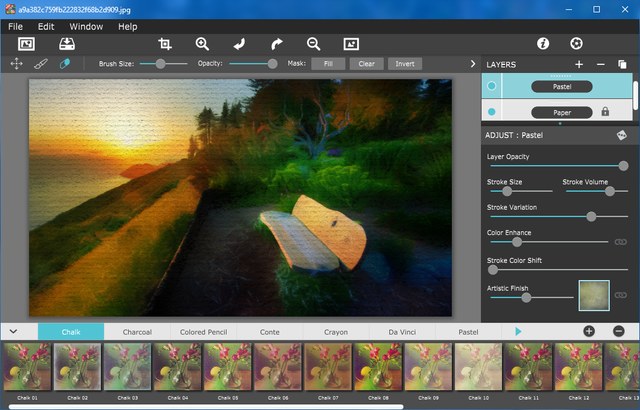This screenshot has width=640, height=410.
Task: Add a new layer with plus icon
Action: 579,64
